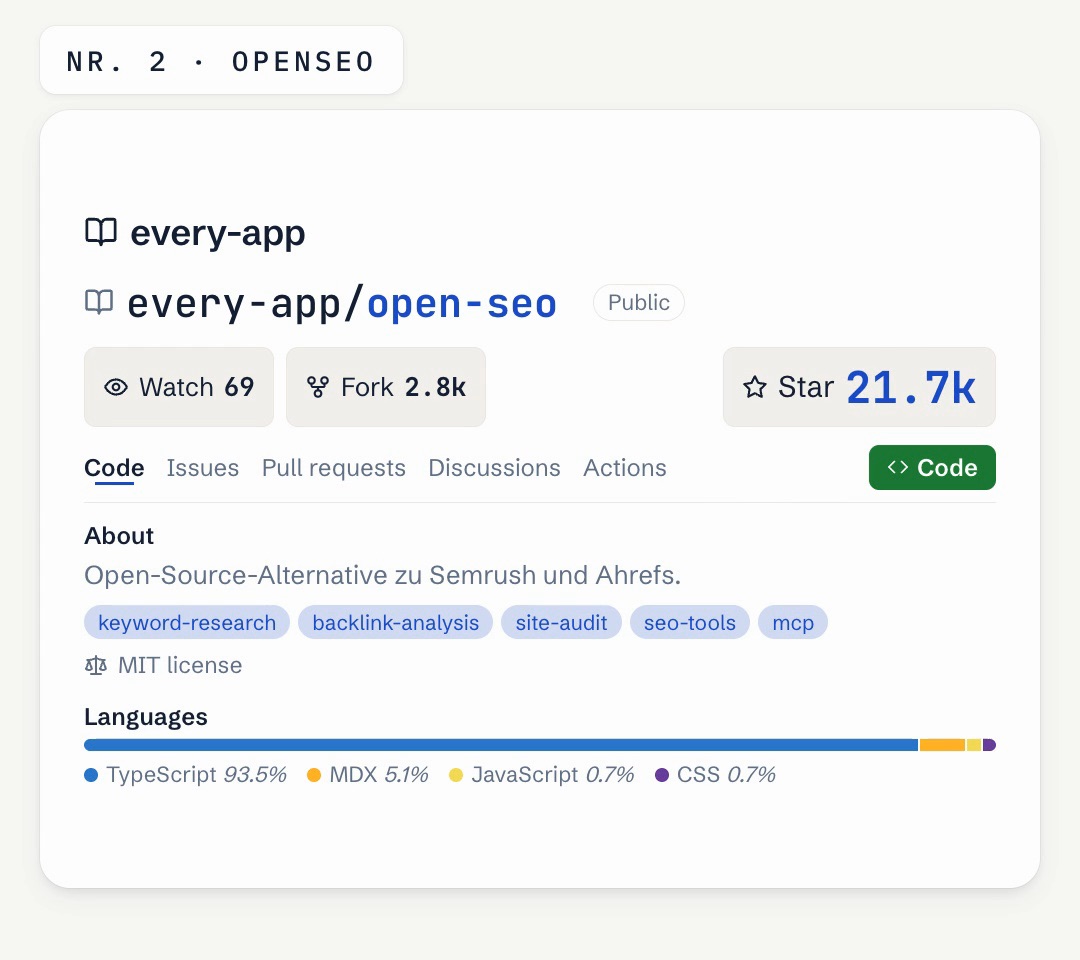
Task: Click the every-app owner heading
Action: pyautogui.click(x=218, y=233)
